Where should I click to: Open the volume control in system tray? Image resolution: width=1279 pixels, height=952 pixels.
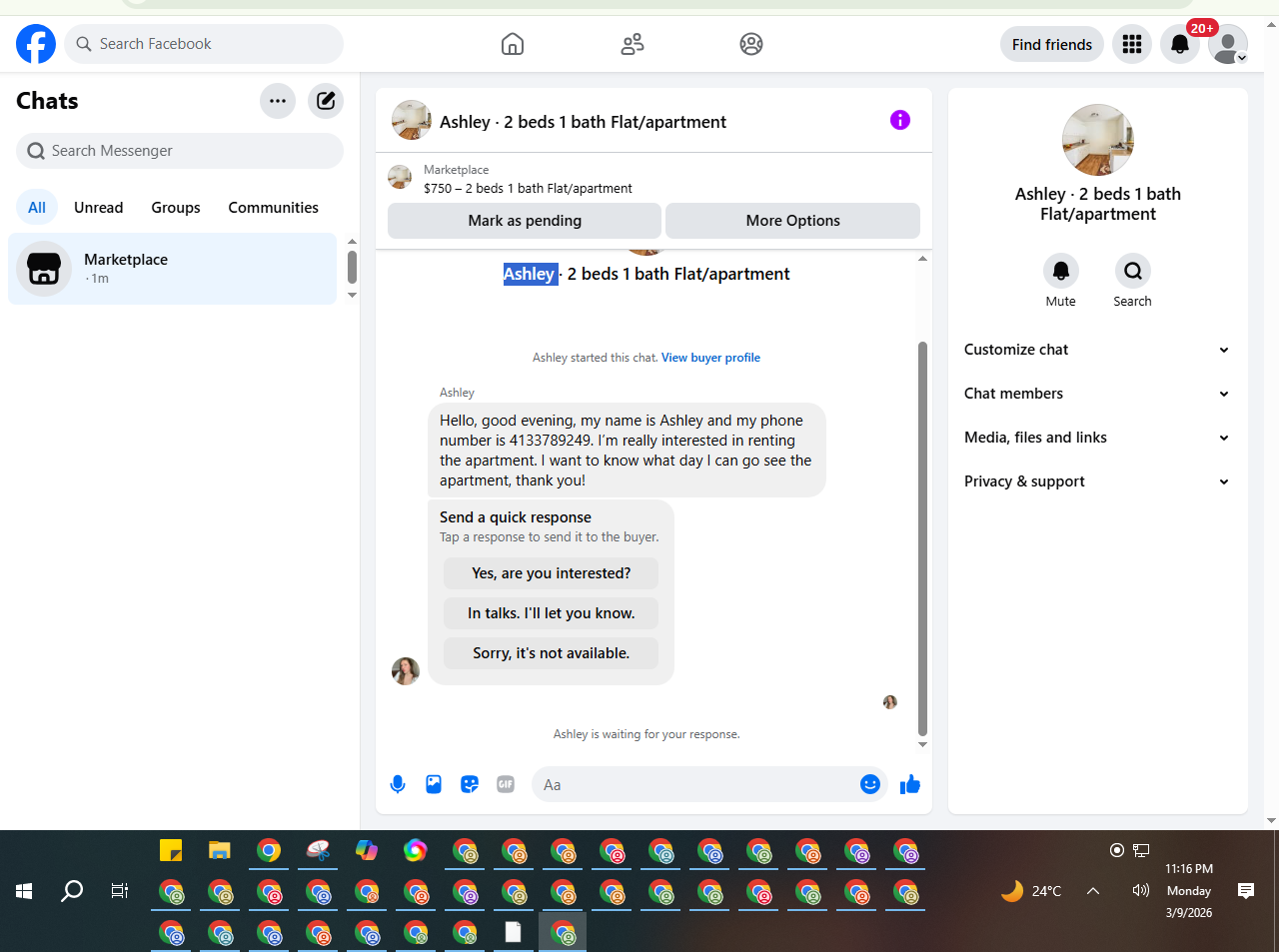(1140, 890)
